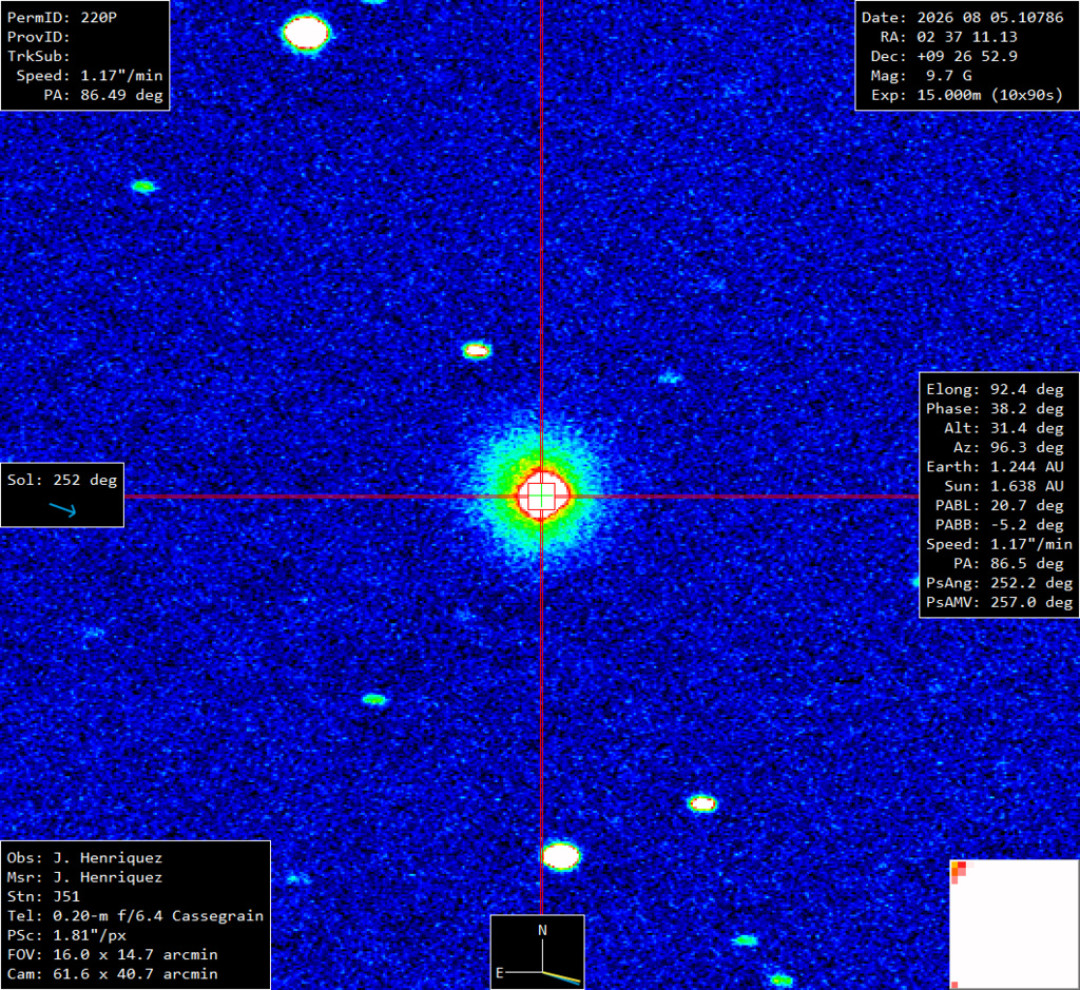Click the 'Date: 2026 08 05.10786' line
Image resolution: width=1080 pixels, height=990 pixels.
tap(962, 18)
